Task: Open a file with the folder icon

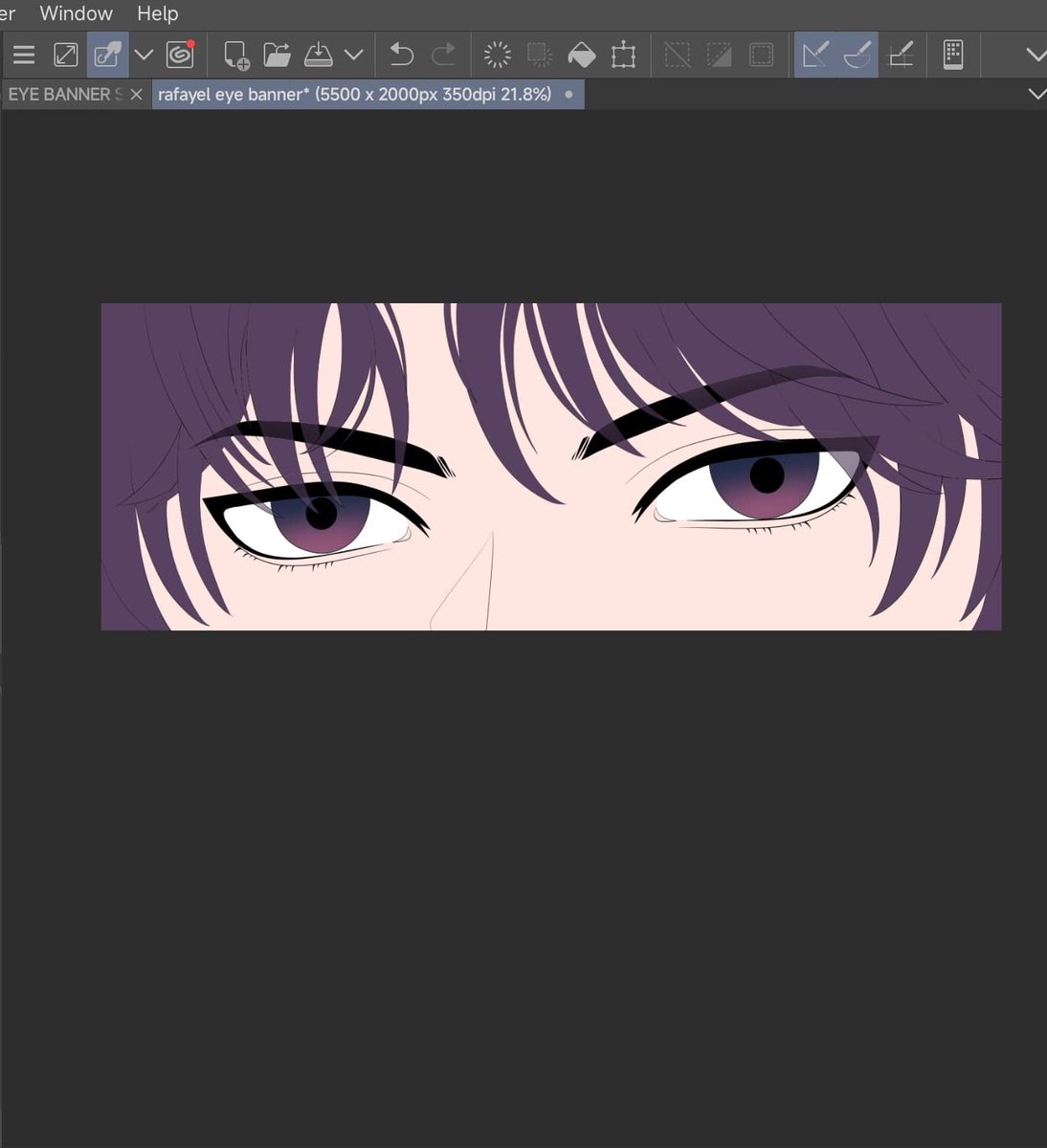Action: (278, 55)
